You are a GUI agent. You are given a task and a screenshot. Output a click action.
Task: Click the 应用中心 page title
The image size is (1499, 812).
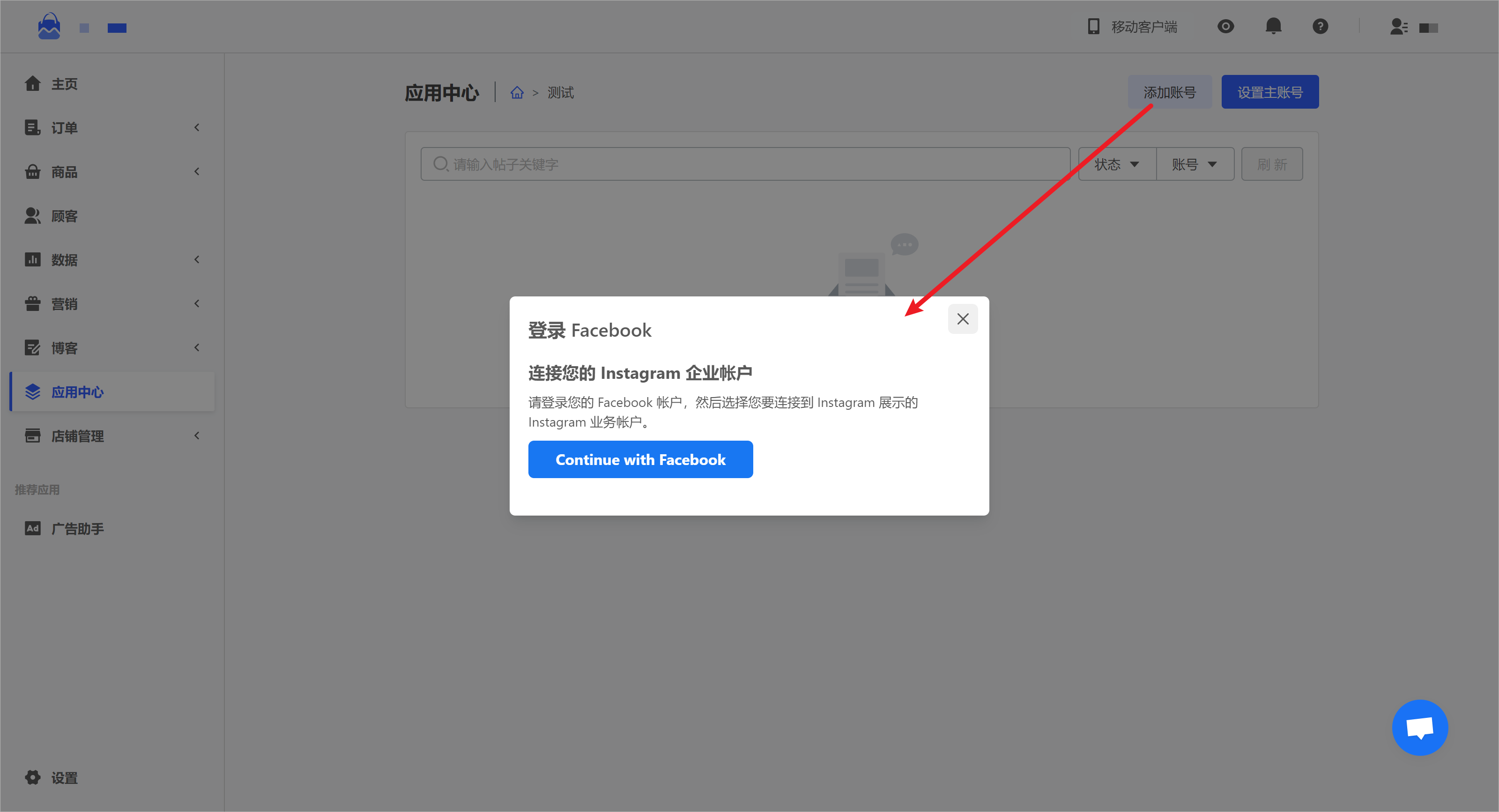tap(442, 92)
